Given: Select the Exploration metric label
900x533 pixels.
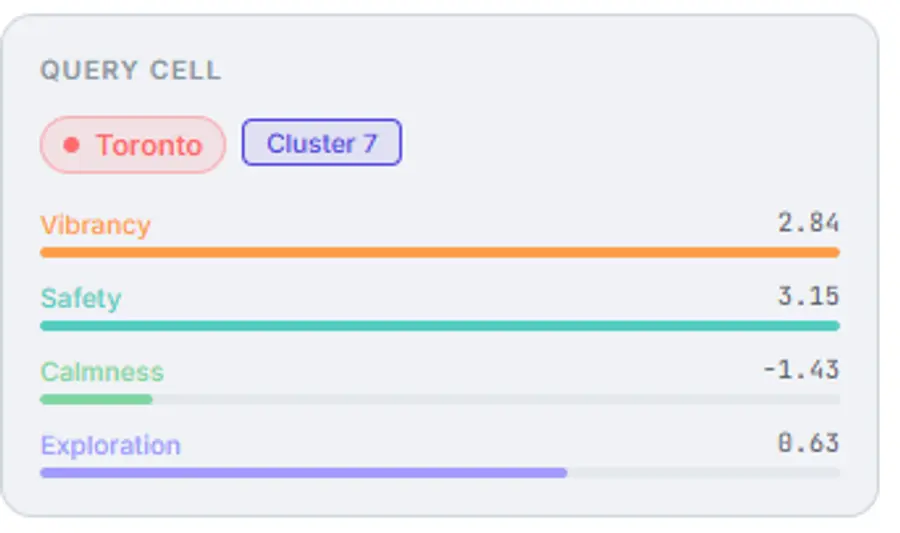Looking at the screenshot, I should point(110,445).
